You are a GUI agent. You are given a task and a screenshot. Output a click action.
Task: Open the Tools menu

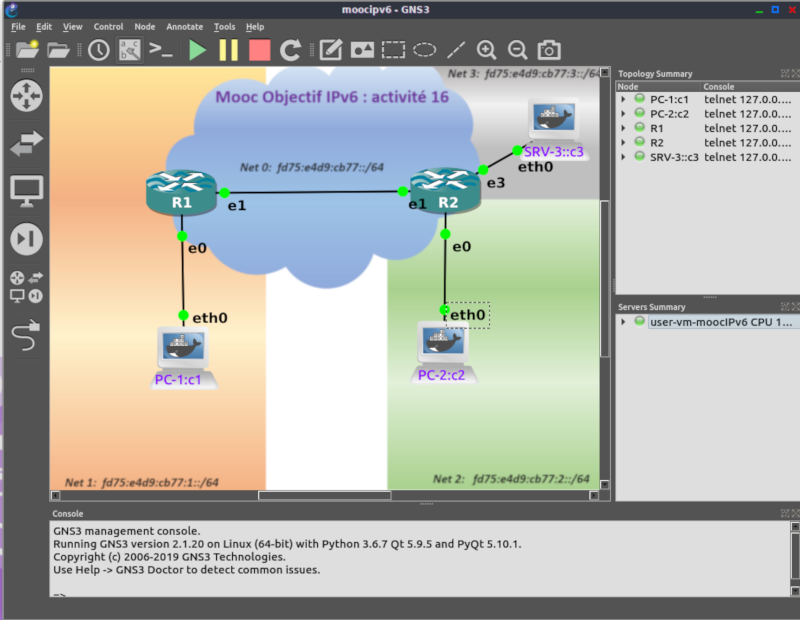coord(224,27)
